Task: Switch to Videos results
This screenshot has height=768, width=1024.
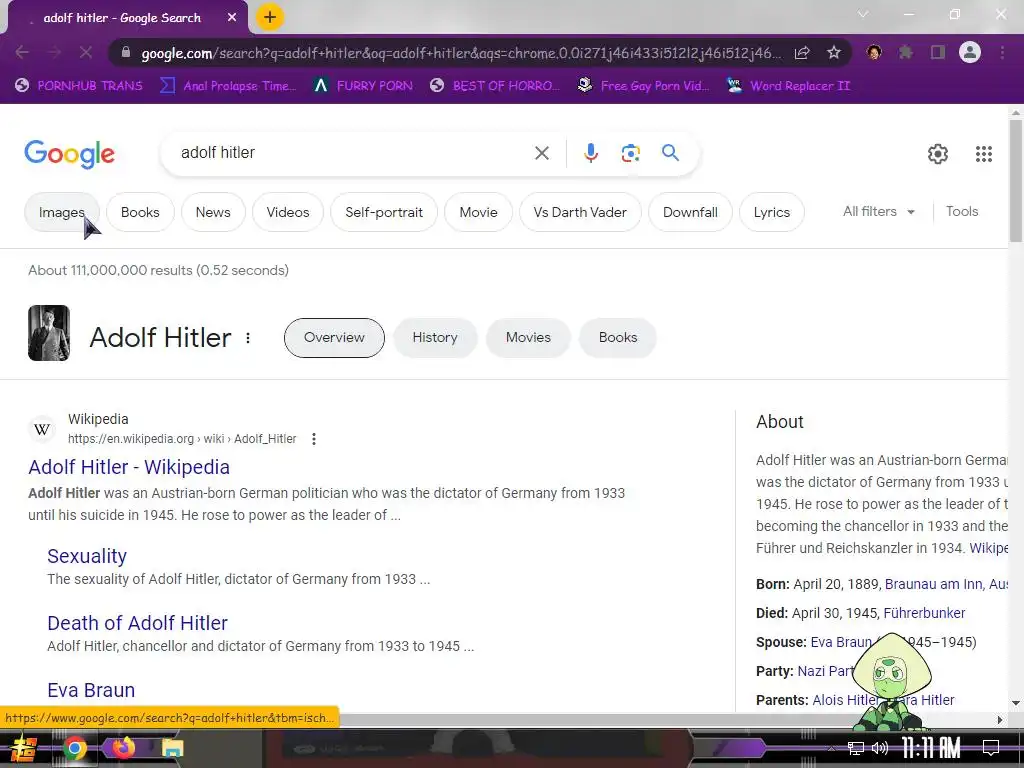Action: (287, 212)
